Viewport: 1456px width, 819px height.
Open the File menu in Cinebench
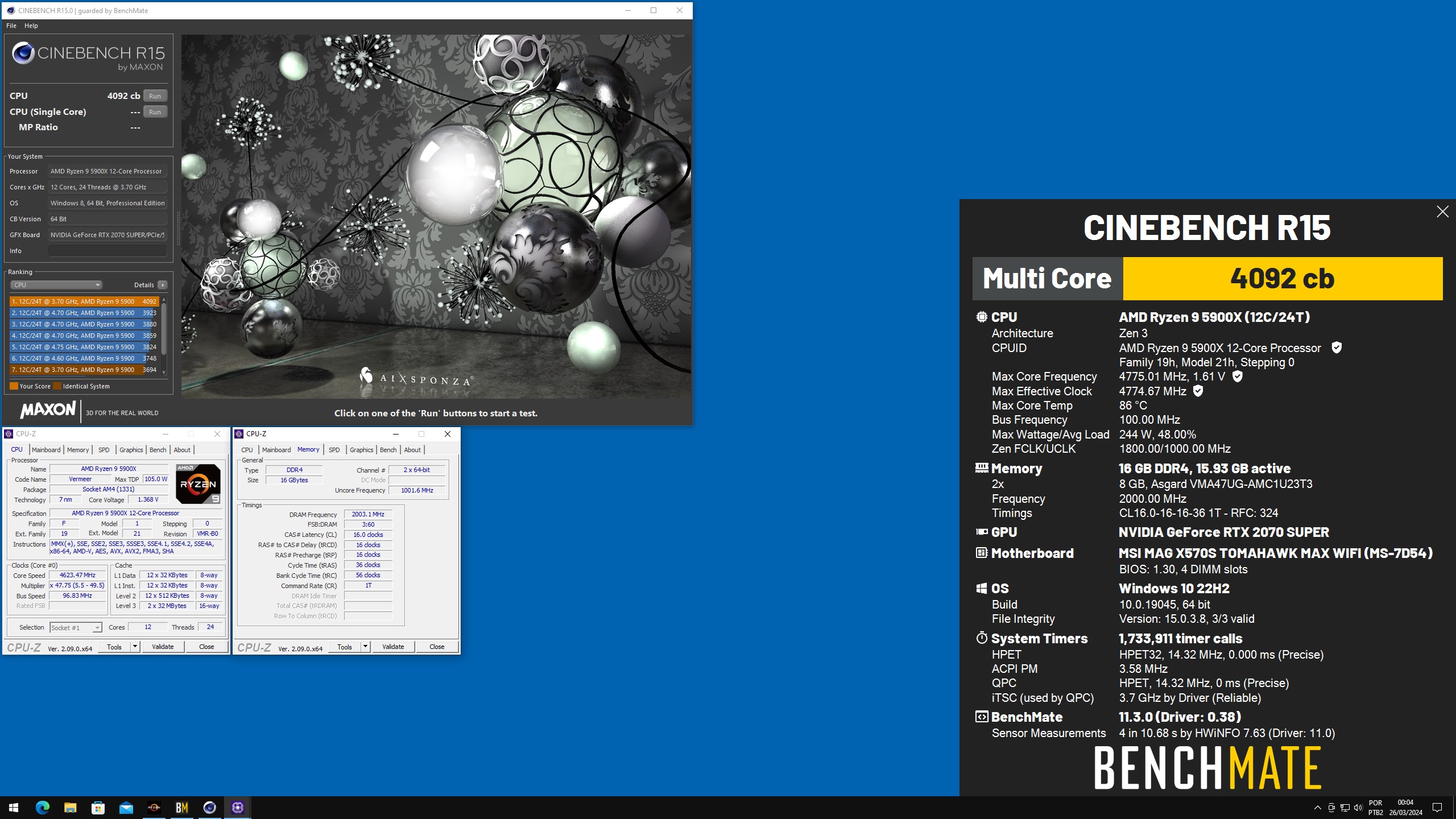pyautogui.click(x=11, y=26)
